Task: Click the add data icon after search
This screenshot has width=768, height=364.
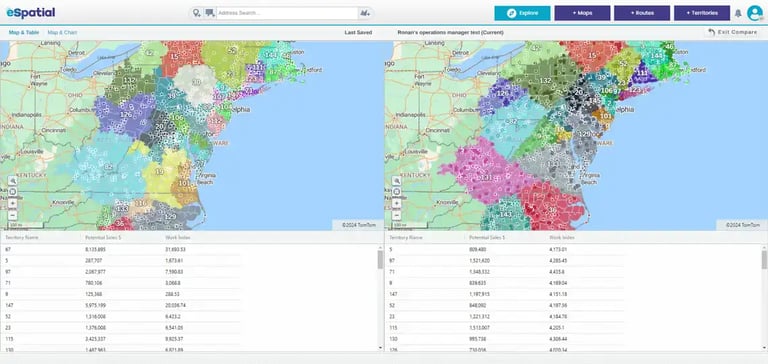Action: [x=364, y=13]
